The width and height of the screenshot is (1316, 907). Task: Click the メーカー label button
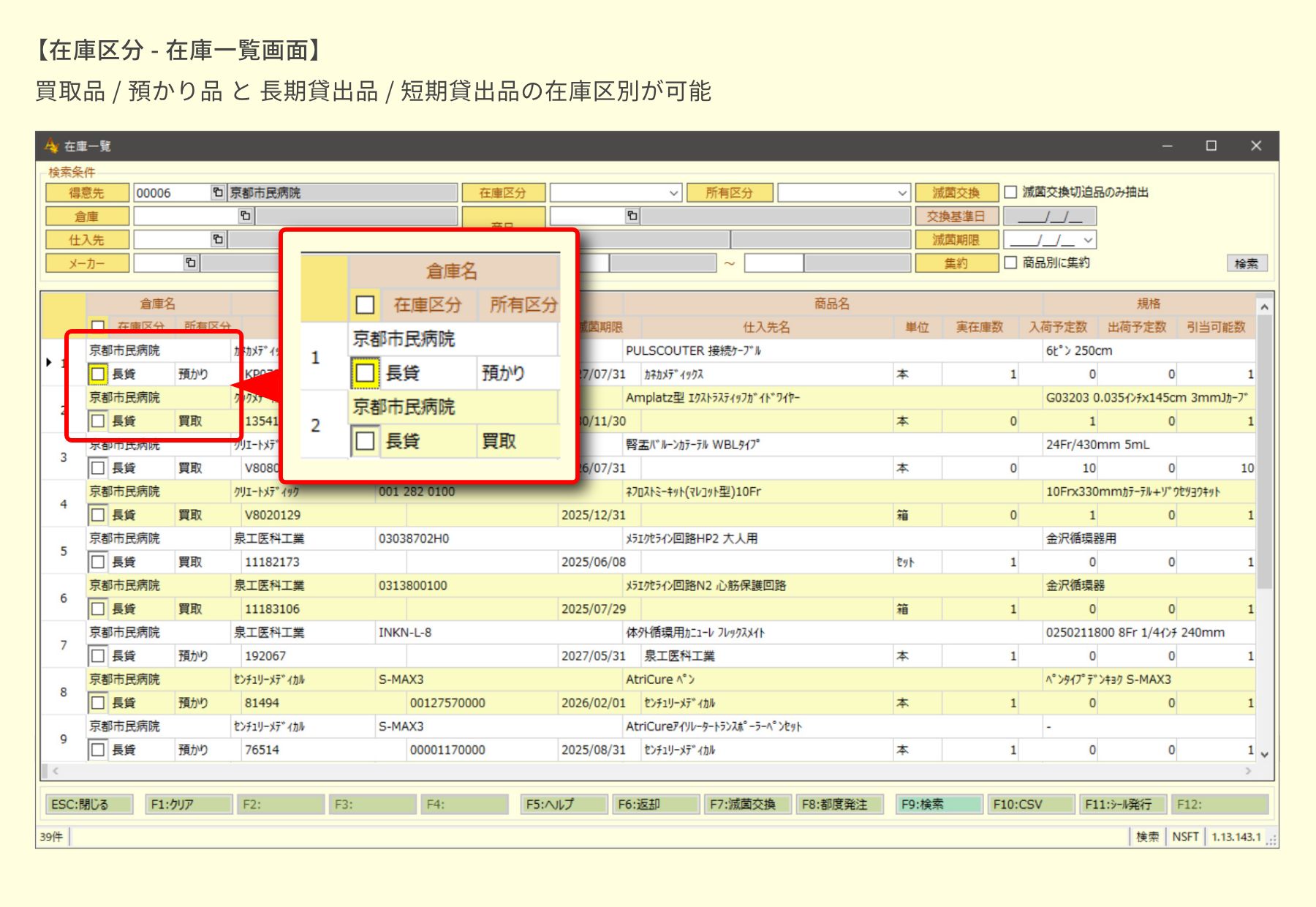(x=87, y=263)
